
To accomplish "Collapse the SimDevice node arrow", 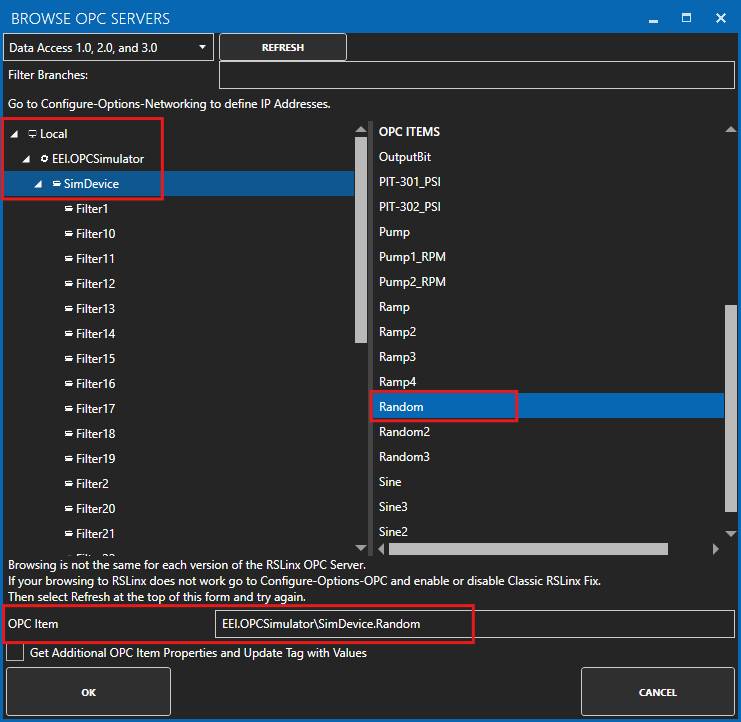I will click(39, 184).
